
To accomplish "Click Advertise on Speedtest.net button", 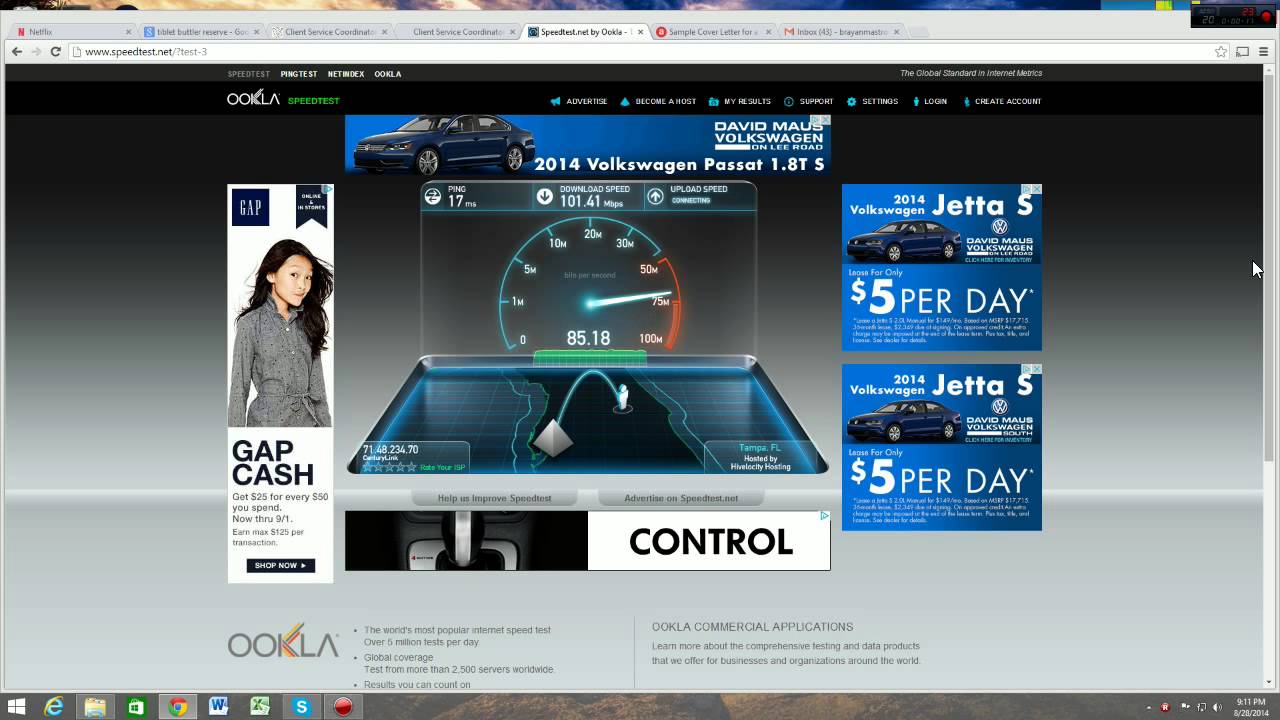I will click(681, 498).
